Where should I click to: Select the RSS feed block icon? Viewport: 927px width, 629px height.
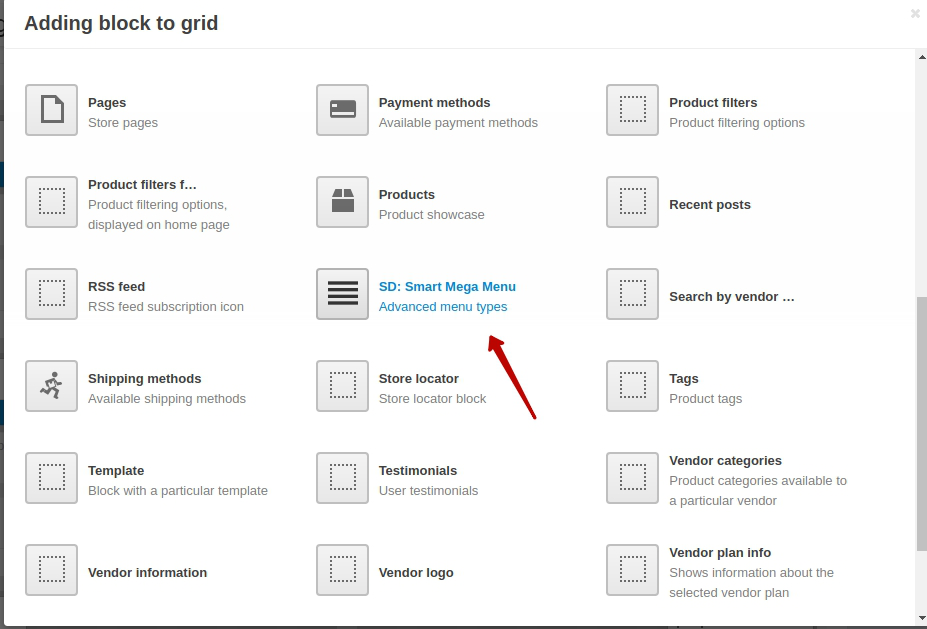tap(51, 294)
